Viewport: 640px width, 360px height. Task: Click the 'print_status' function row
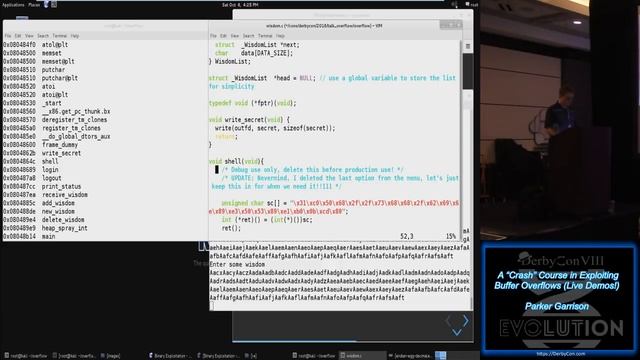coord(42,187)
